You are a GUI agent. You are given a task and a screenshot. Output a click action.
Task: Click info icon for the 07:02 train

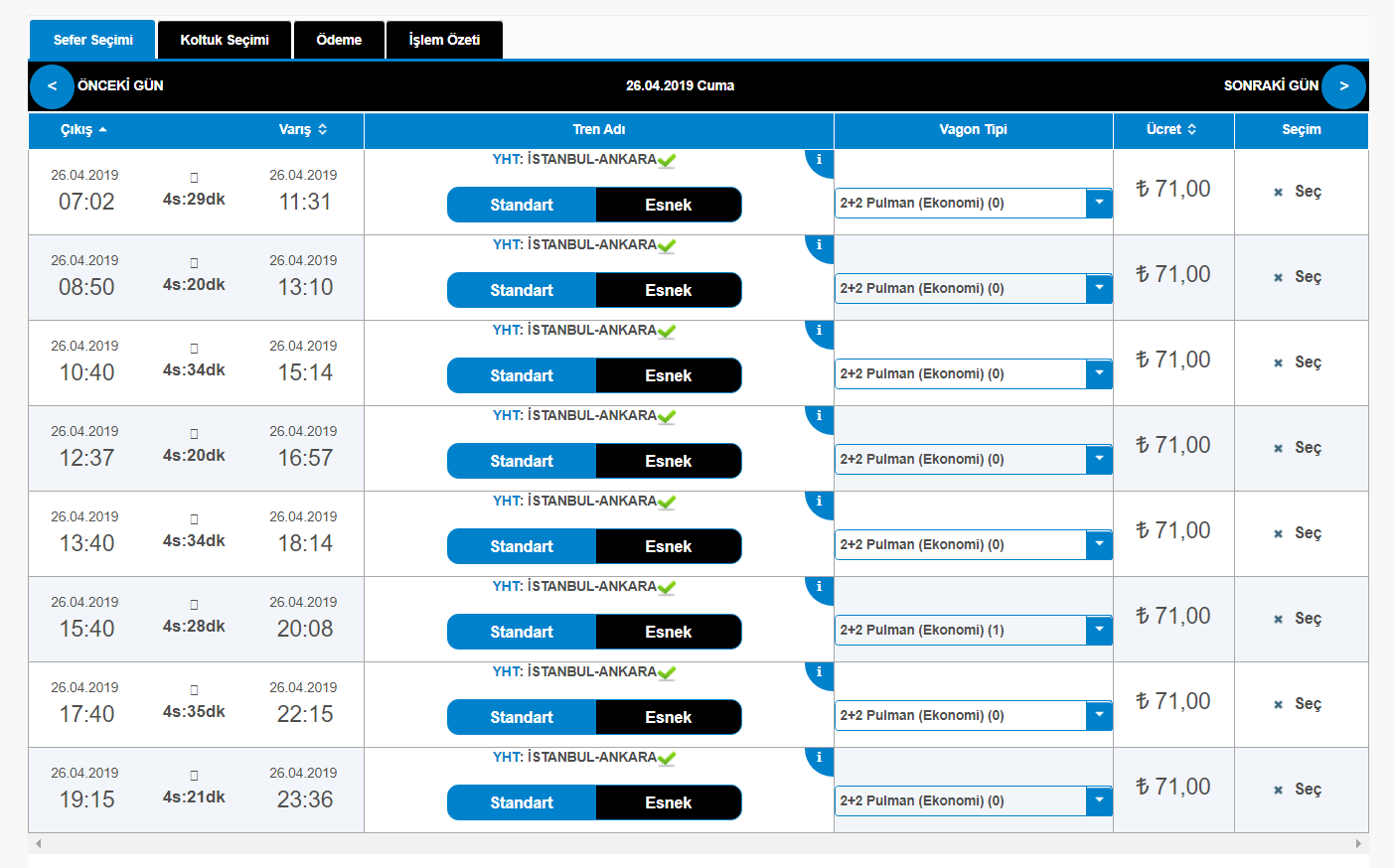[819, 160]
